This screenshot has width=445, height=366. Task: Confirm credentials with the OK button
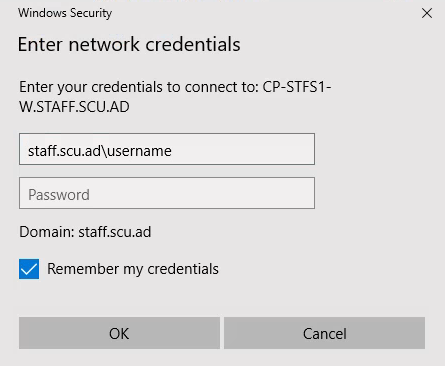(x=119, y=333)
